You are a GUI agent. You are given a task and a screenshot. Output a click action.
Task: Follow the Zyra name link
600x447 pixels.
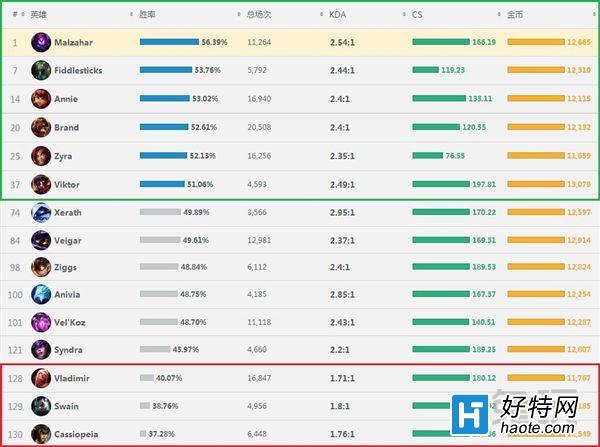pyautogui.click(x=63, y=156)
